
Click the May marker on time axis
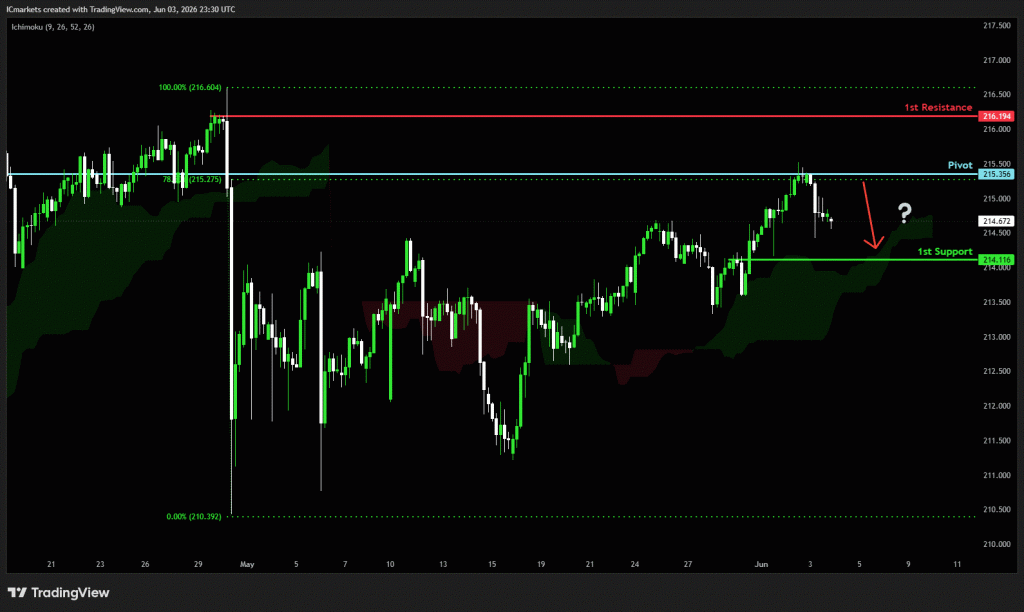pos(247,564)
